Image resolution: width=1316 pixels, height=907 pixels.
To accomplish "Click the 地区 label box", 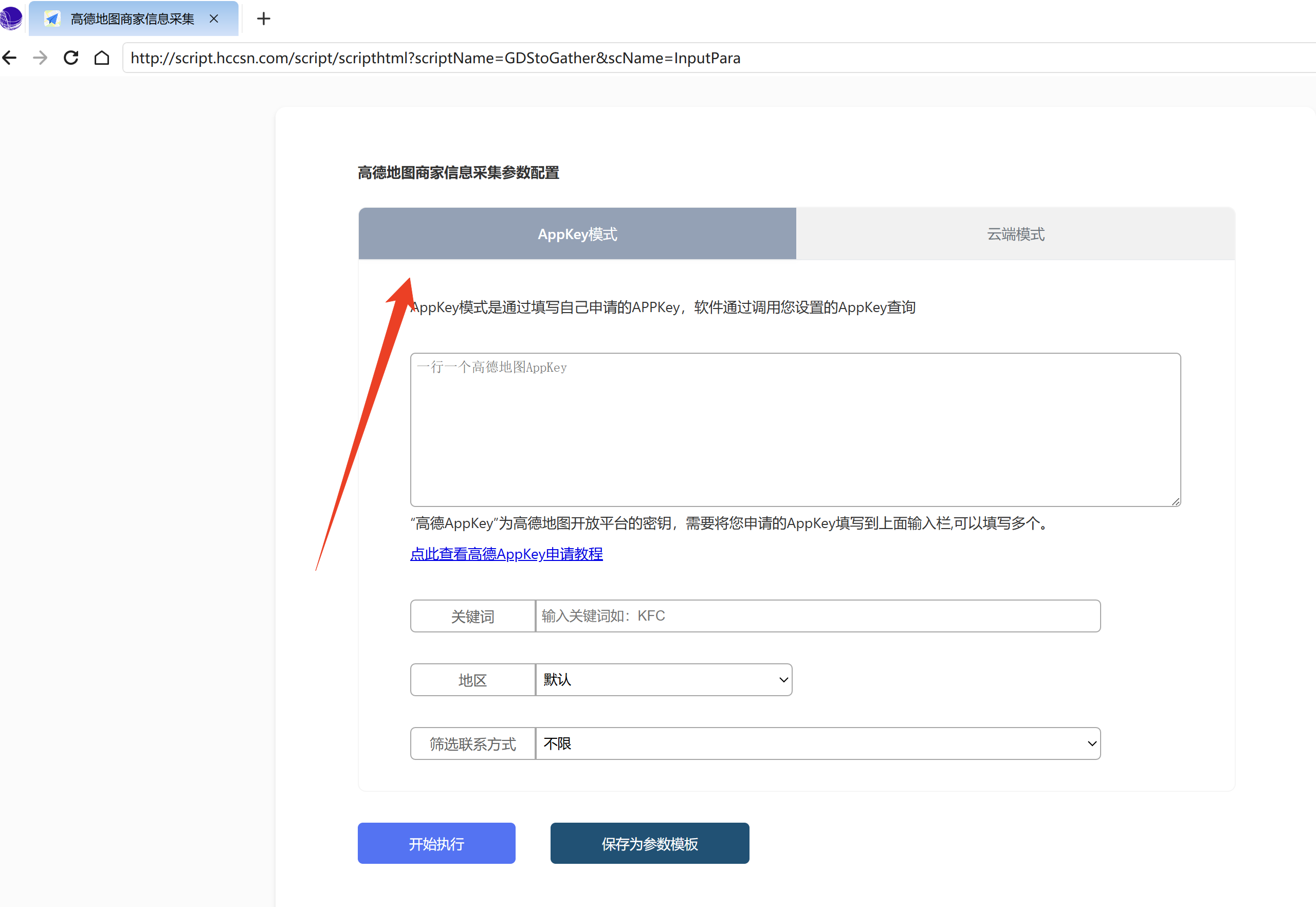I will coord(473,679).
